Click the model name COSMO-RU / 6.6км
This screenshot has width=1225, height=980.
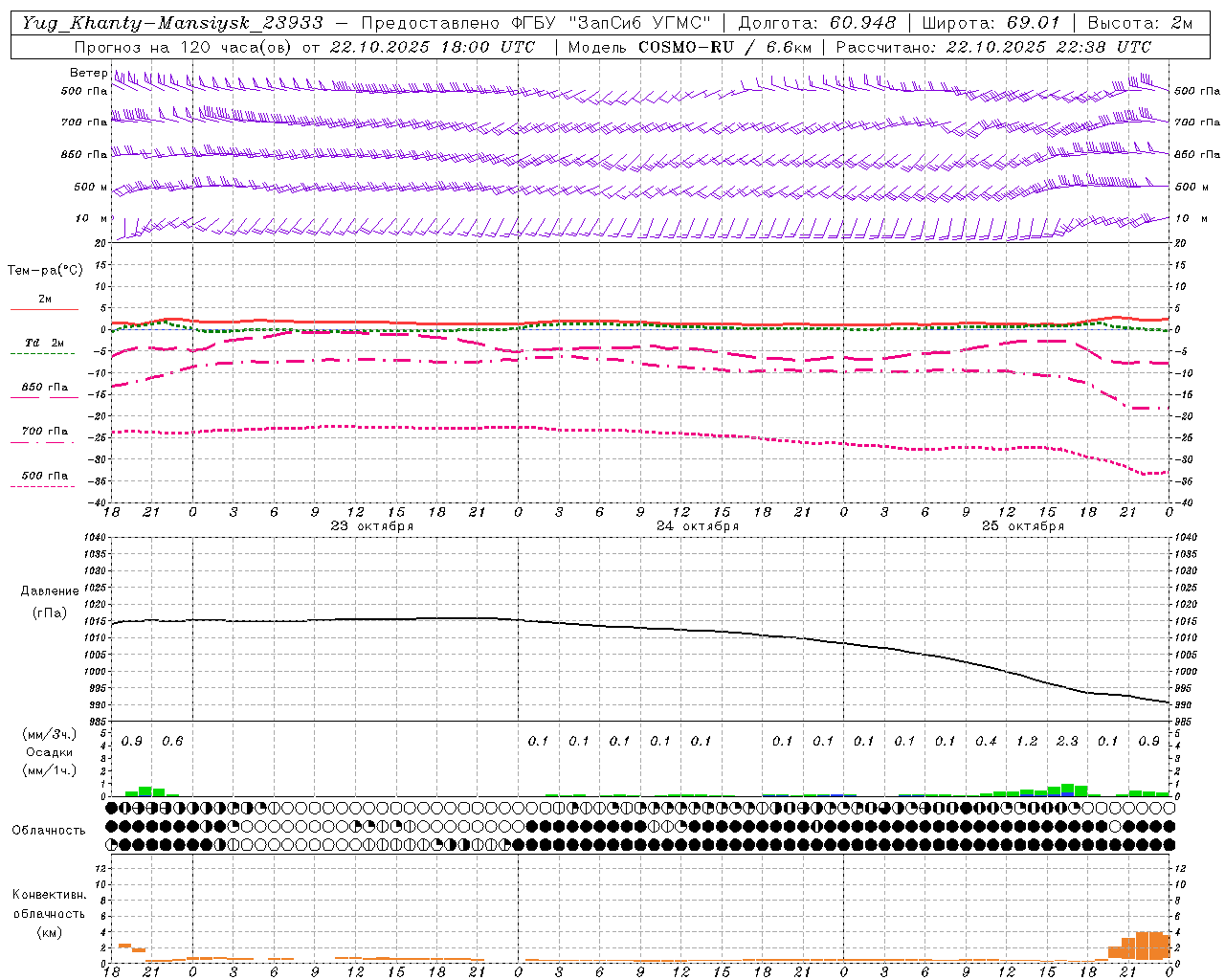click(x=725, y=47)
